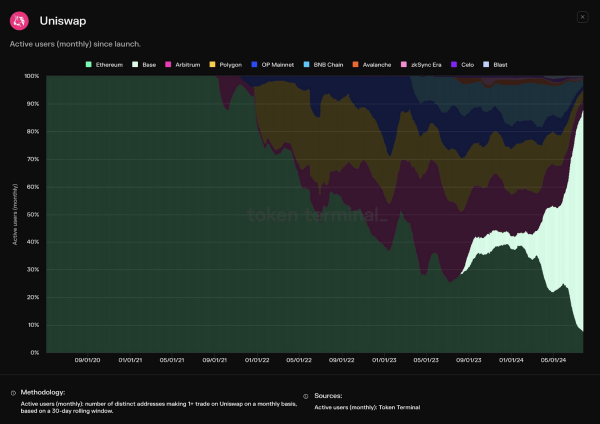The width and height of the screenshot is (600, 424).
Task: Click the 05/01/24 x-axis date label
Action: pyautogui.click(x=553, y=360)
